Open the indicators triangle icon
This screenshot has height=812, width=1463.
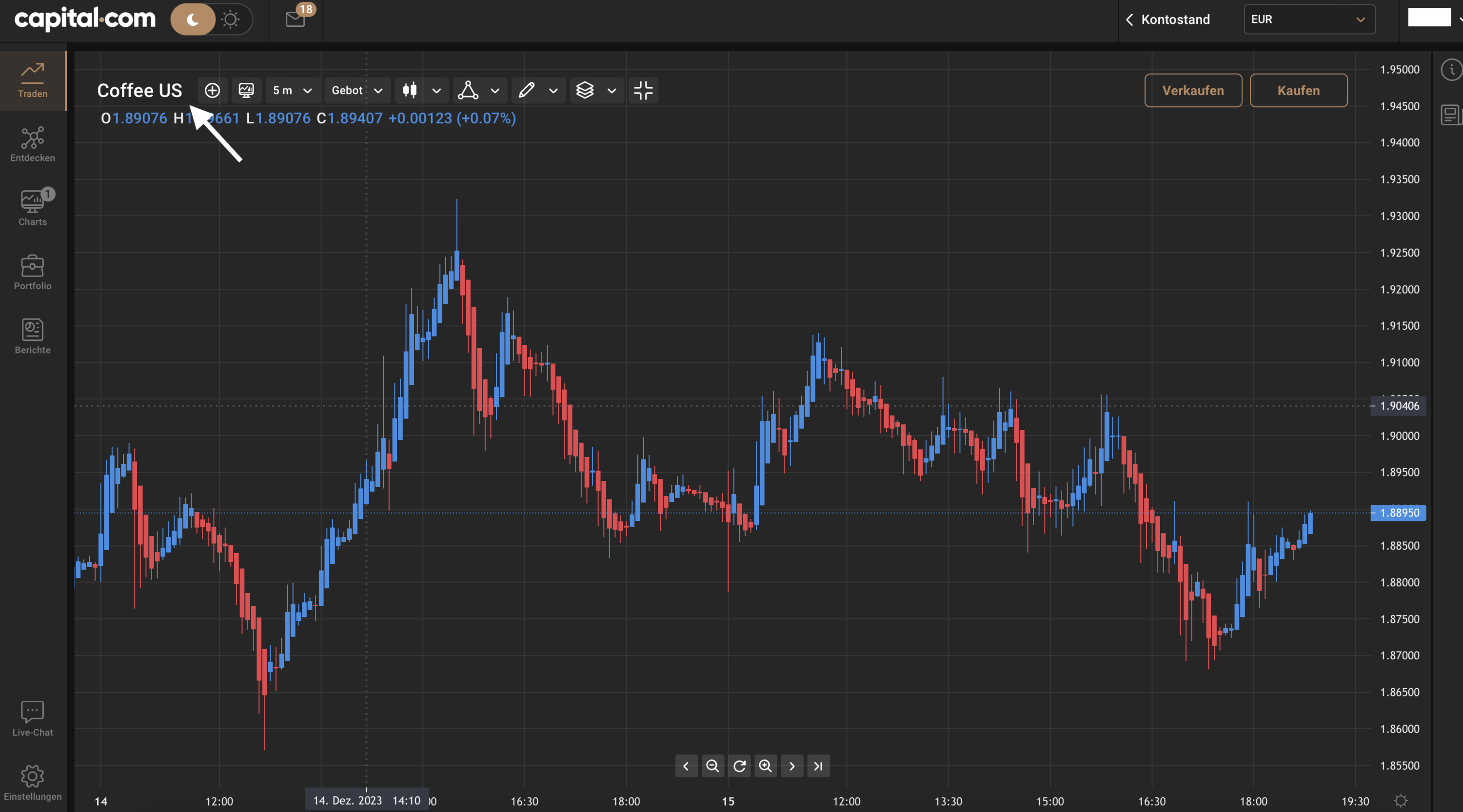[x=468, y=90]
